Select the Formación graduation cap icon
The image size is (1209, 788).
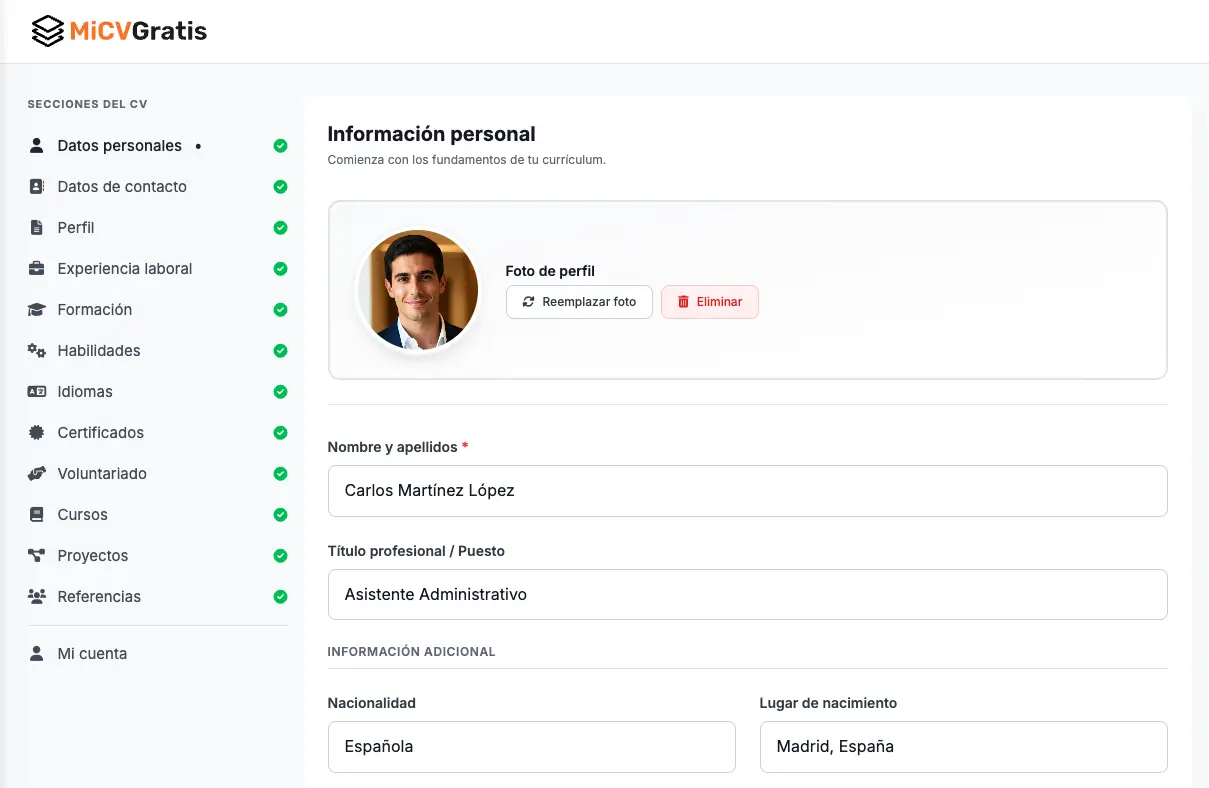(x=36, y=309)
